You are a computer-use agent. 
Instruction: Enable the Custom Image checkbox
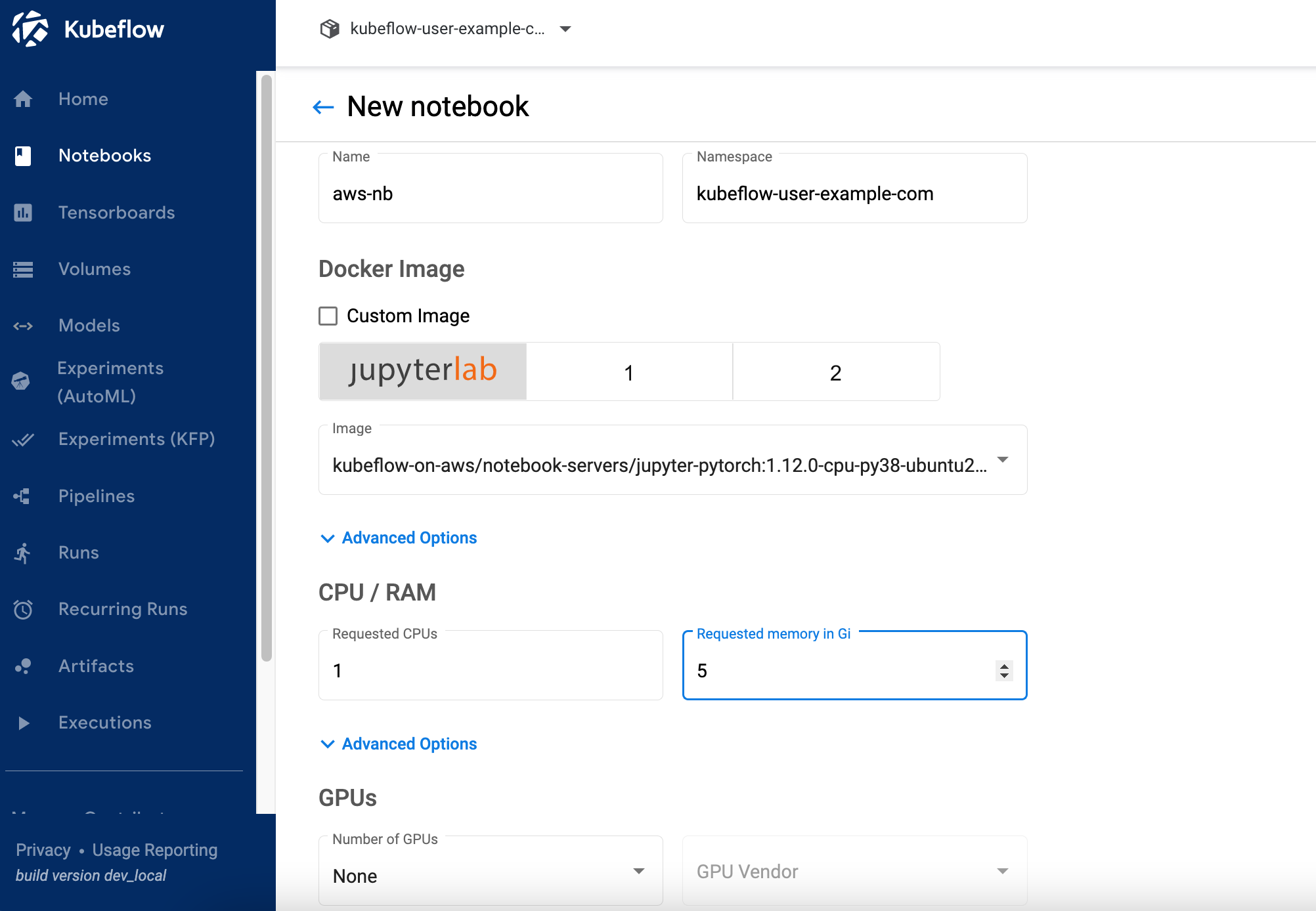328,316
